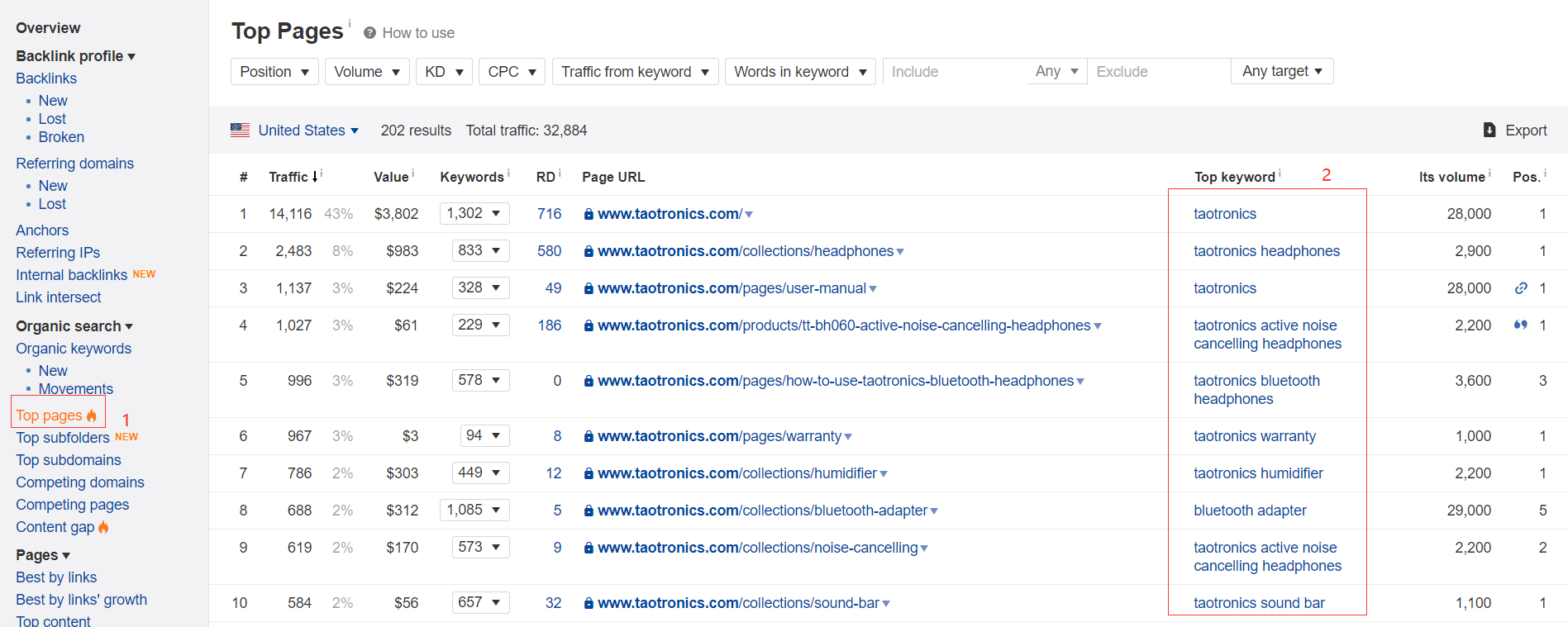Click the United States flag icon
The width and height of the screenshot is (1568, 627).
point(240,130)
